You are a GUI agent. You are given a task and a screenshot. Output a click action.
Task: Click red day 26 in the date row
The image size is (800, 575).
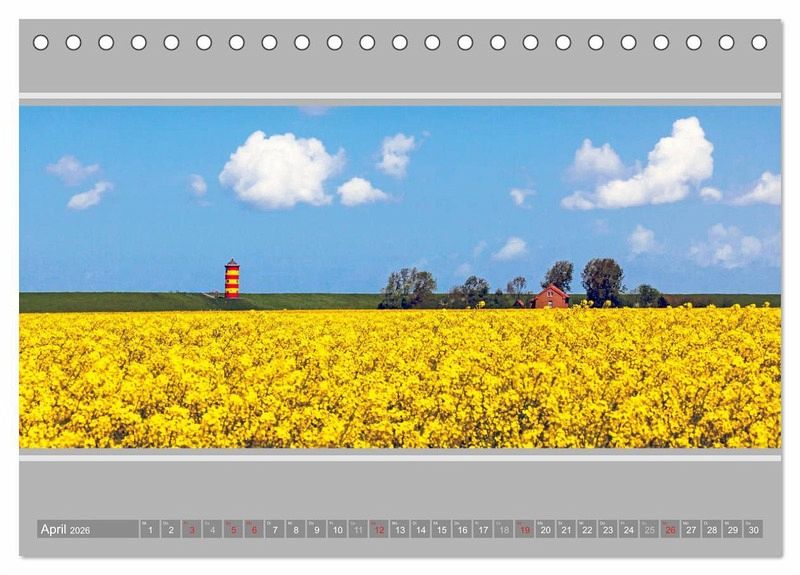pyautogui.click(x=670, y=529)
